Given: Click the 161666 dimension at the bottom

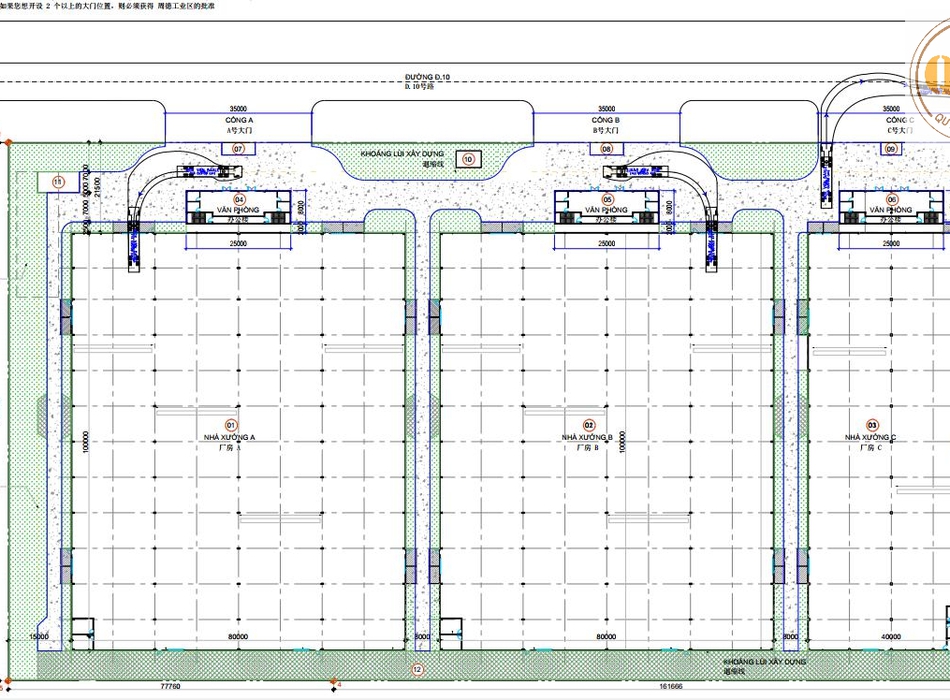Looking at the screenshot, I should click(x=670, y=687).
